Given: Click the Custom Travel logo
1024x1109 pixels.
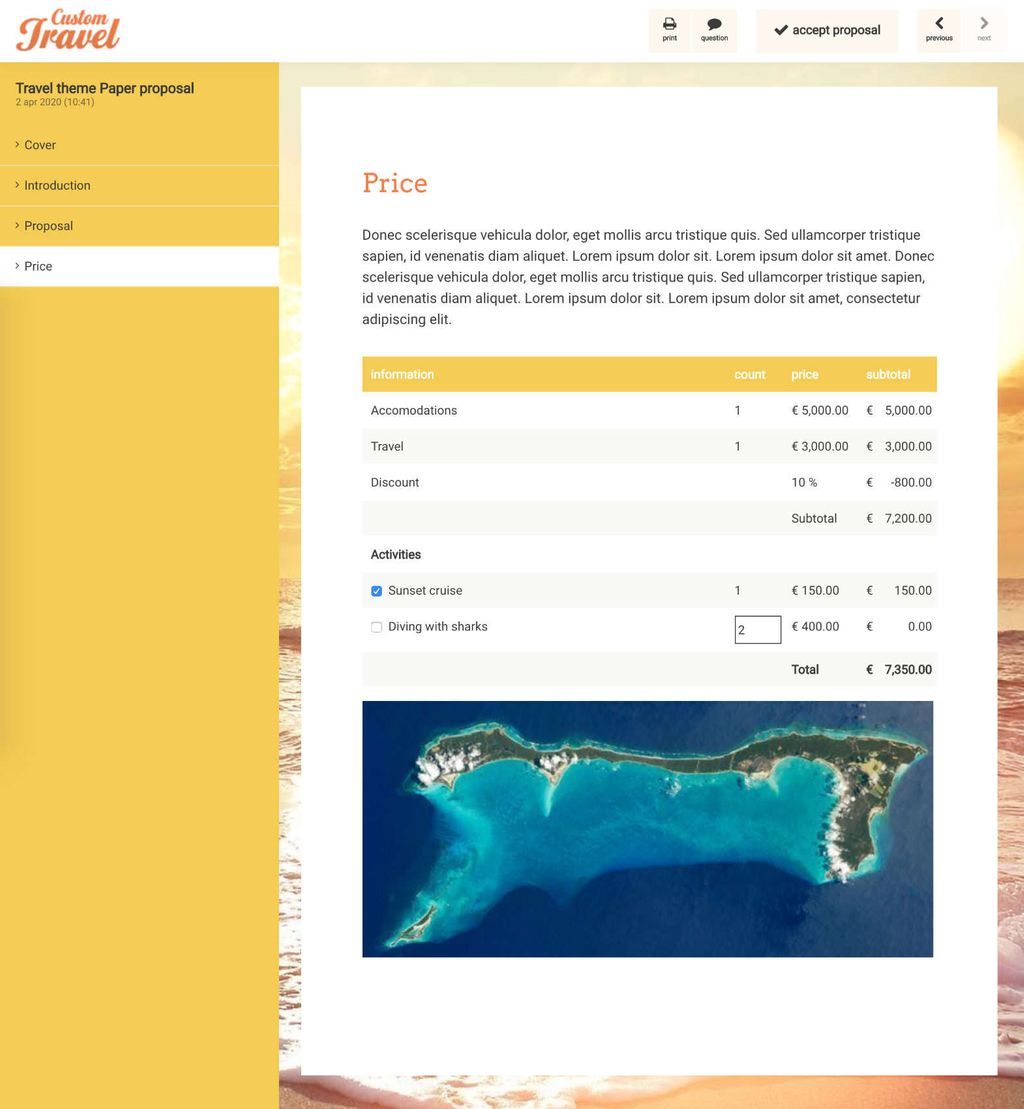Looking at the screenshot, I should click(x=67, y=30).
